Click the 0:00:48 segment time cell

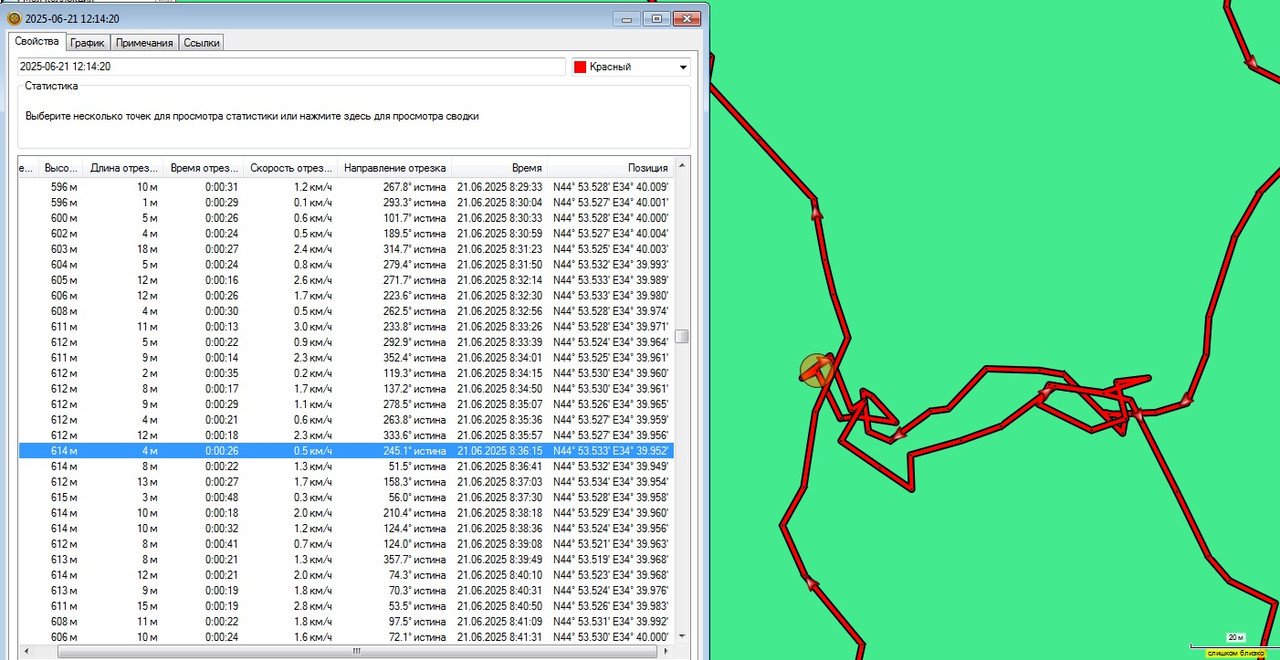[x=221, y=497]
